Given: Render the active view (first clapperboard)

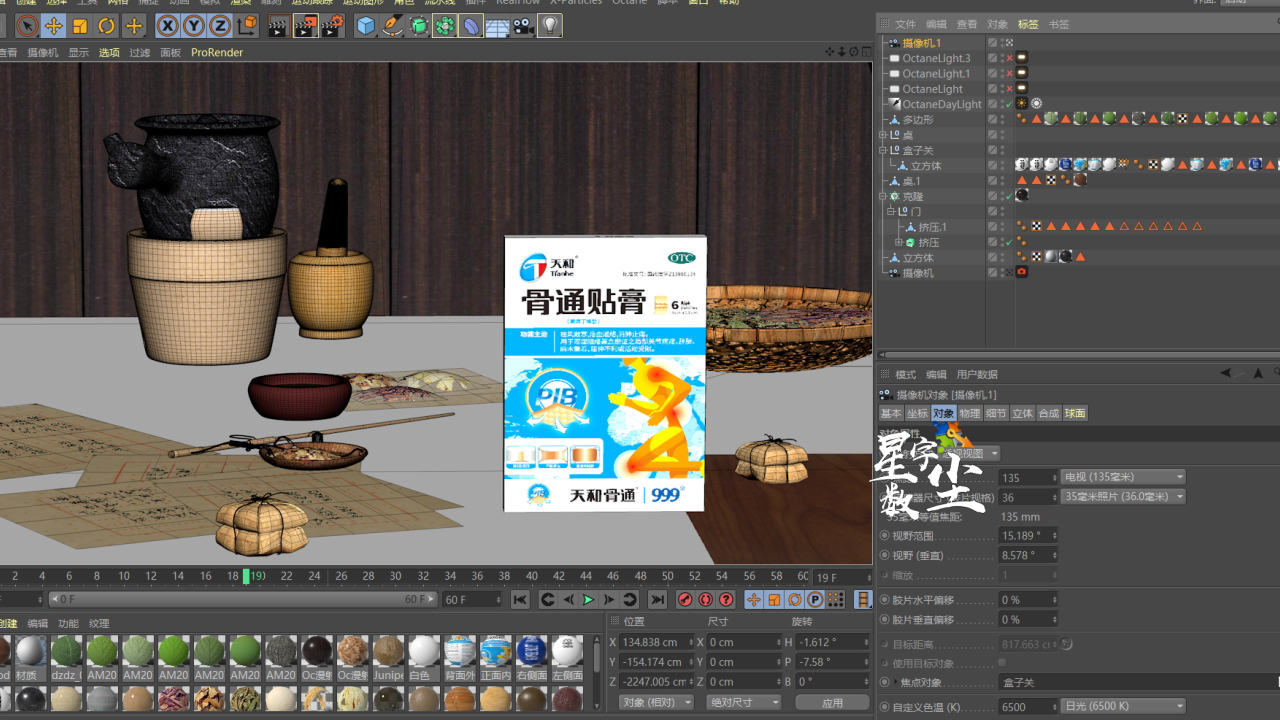Looking at the screenshot, I should tap(278, 26).
